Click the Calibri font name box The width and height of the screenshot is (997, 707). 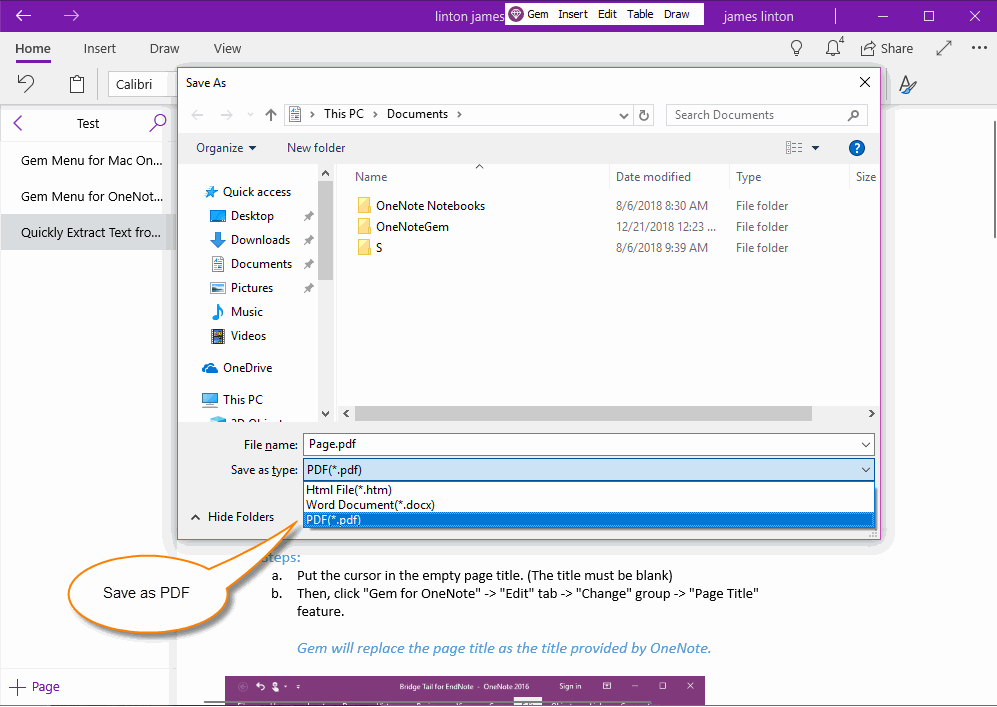point(142,84)
